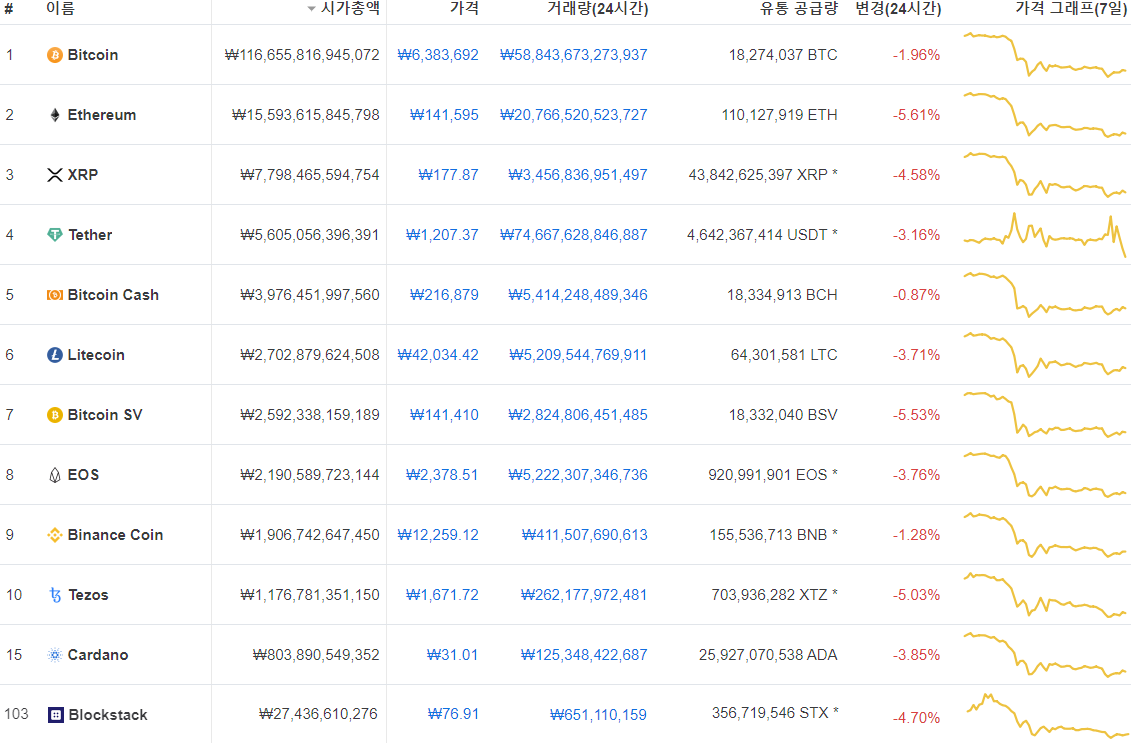Open Tether 7-day price graph
The width and height of the screenshot is (1131, 743).
[1044, 234]
